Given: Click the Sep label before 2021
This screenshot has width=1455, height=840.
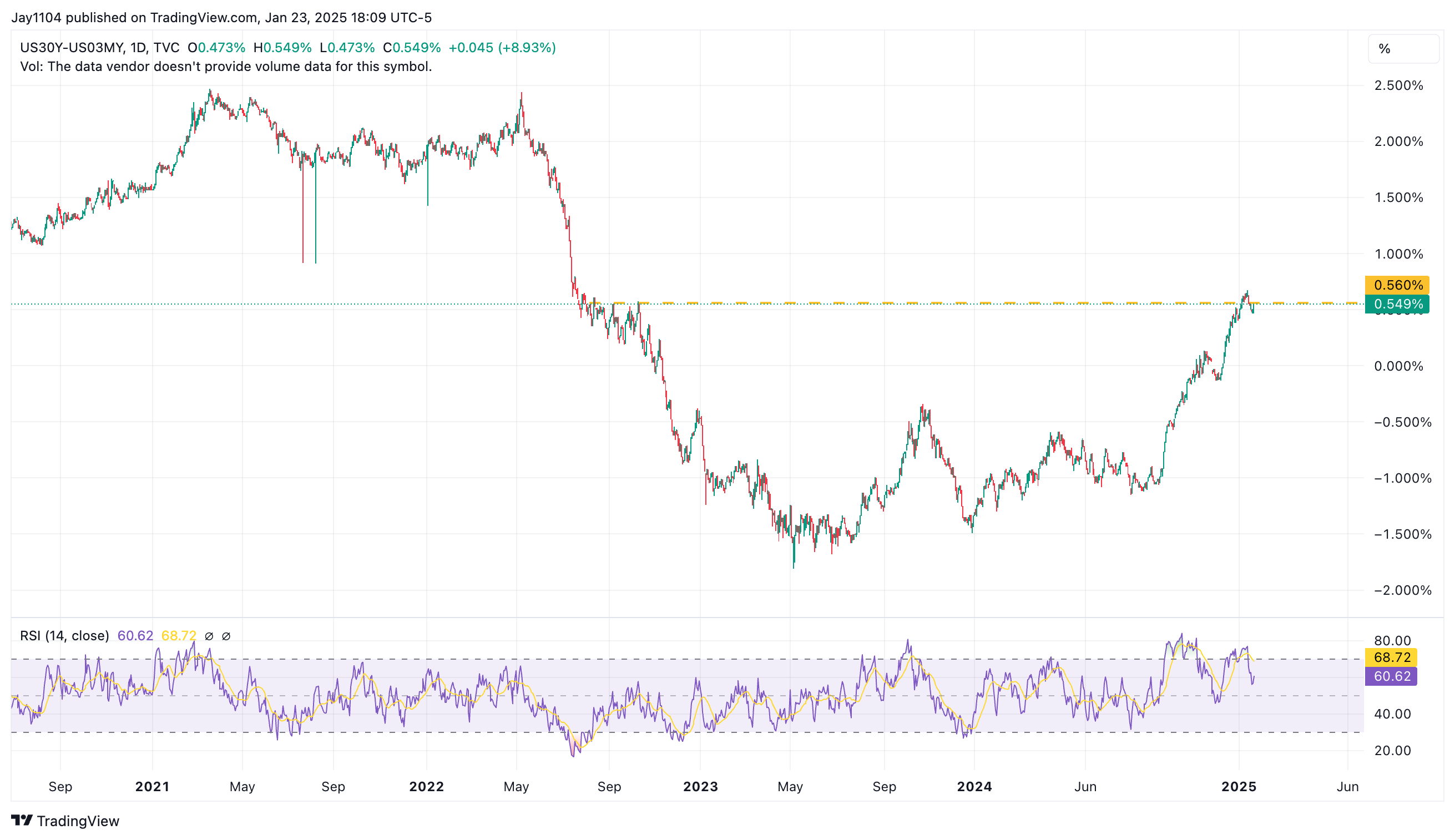Looking at the screenshot, I should click(60, 786).
